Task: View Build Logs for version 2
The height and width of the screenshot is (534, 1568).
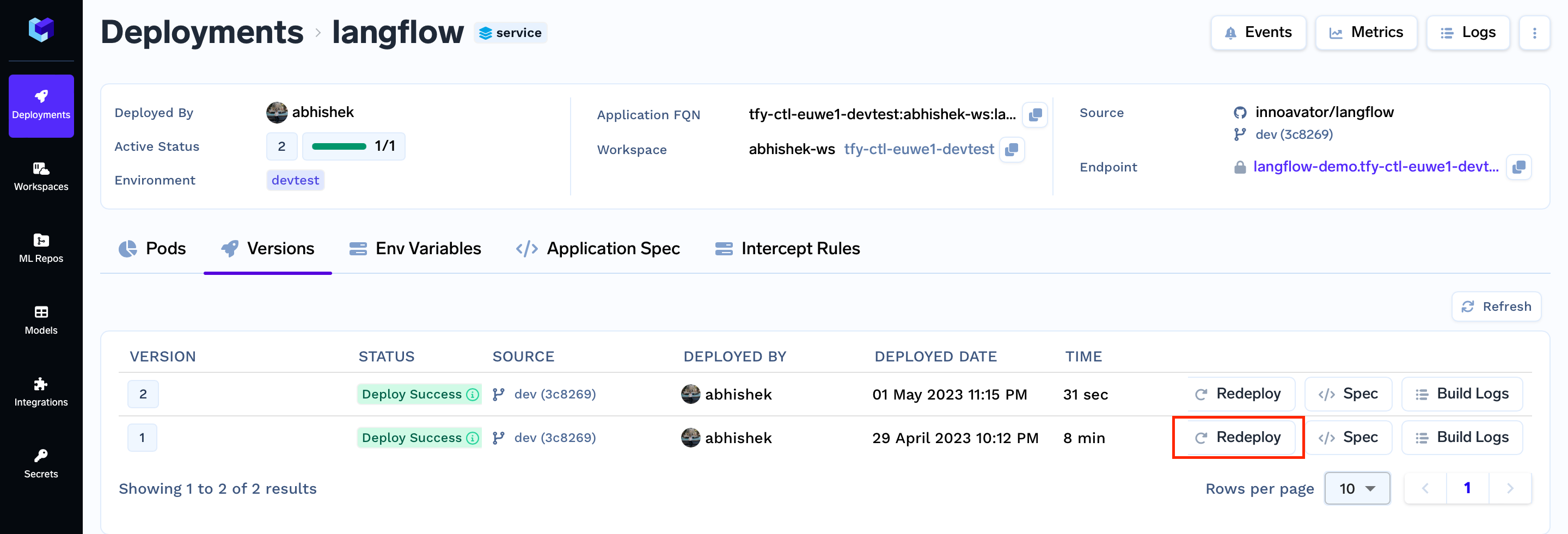Action: pyautogui.click(x=1461, y=394)
